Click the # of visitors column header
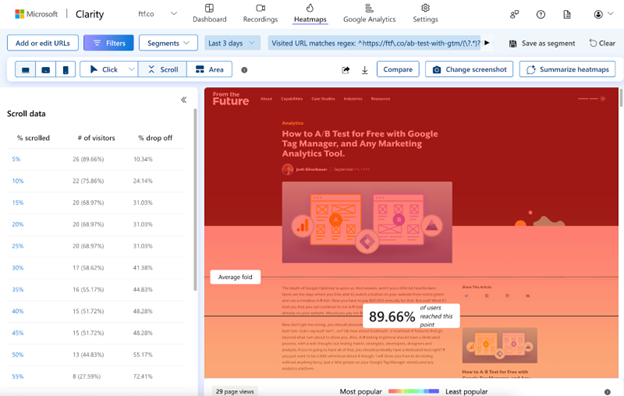The width and height of the screenshot is (624, 396). pos(96,138)
